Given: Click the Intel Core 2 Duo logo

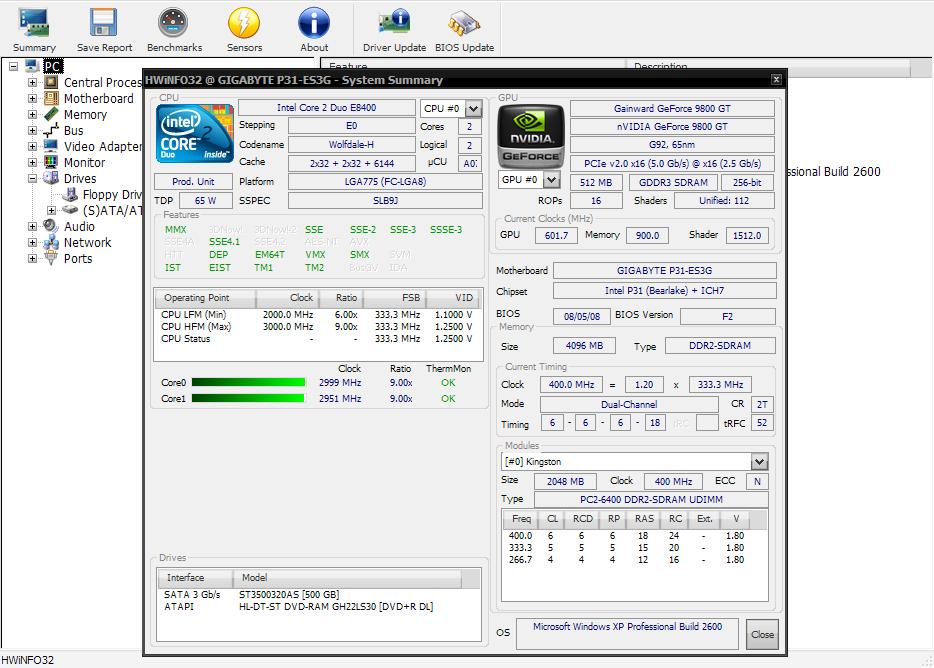Looking at the screenshot, I should coord(195,133).
